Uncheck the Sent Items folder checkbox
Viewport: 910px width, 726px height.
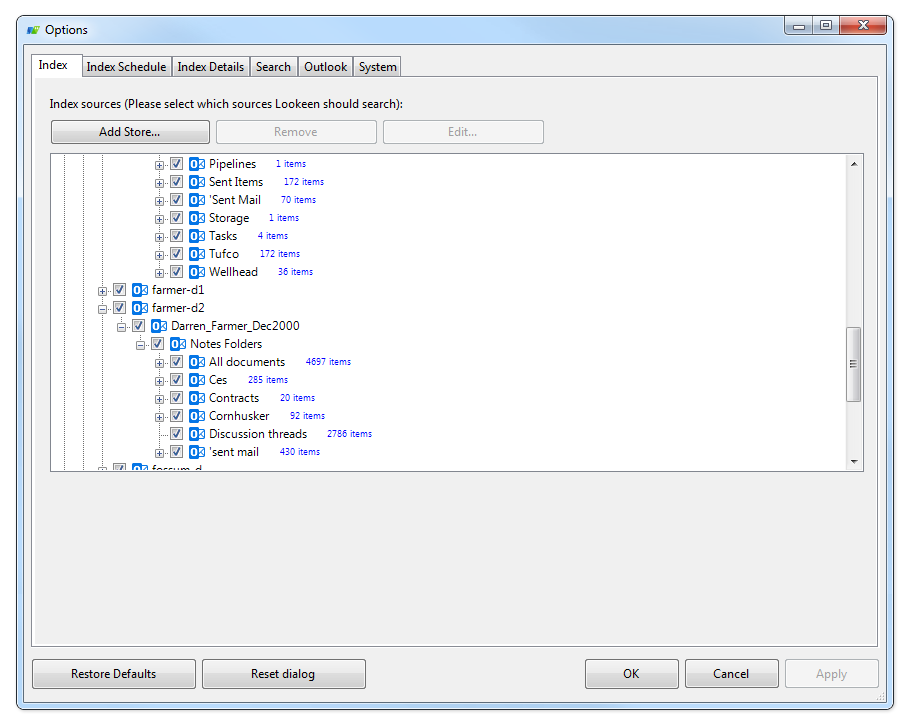point(177,182)
